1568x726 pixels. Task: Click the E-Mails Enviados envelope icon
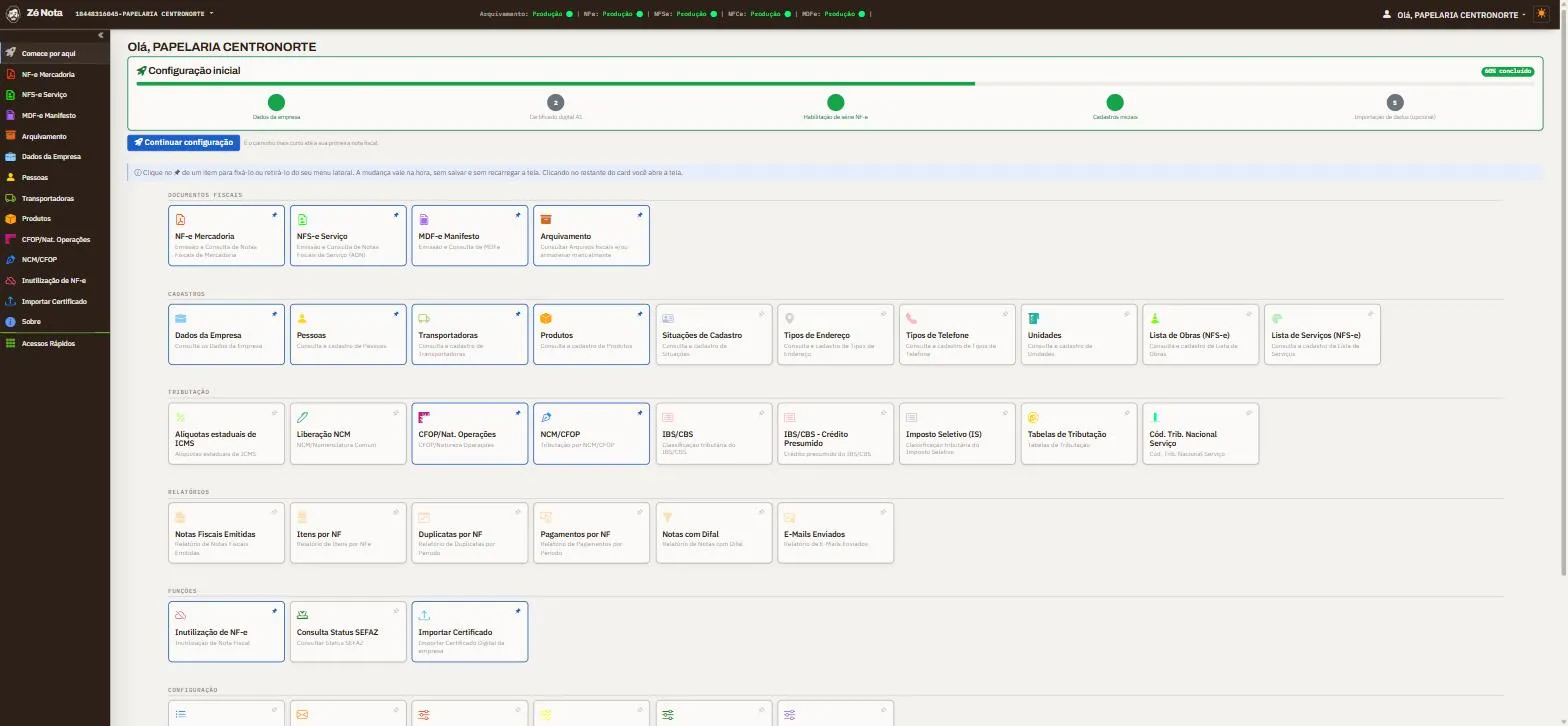(790, 516)
